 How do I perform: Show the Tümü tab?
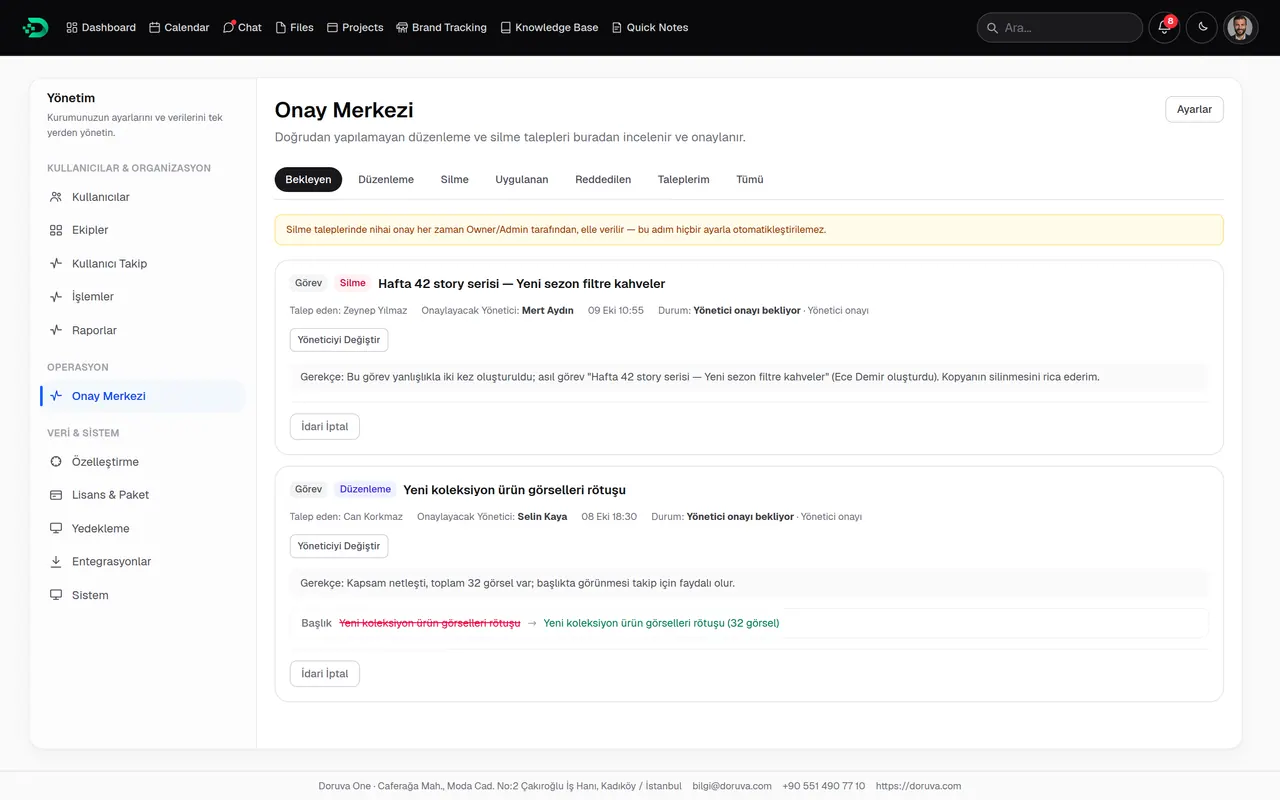750,179
